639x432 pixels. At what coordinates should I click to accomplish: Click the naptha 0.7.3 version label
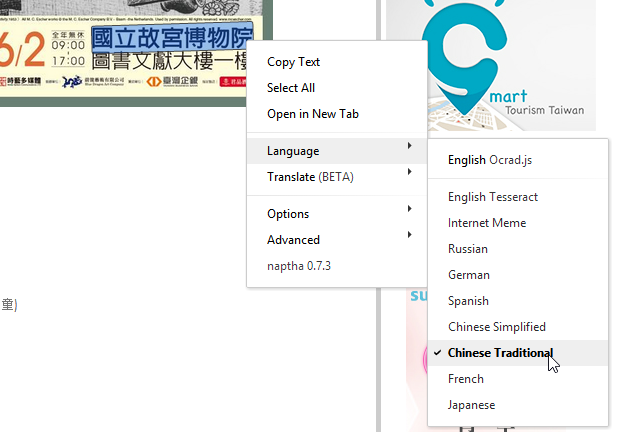[299, 266]
